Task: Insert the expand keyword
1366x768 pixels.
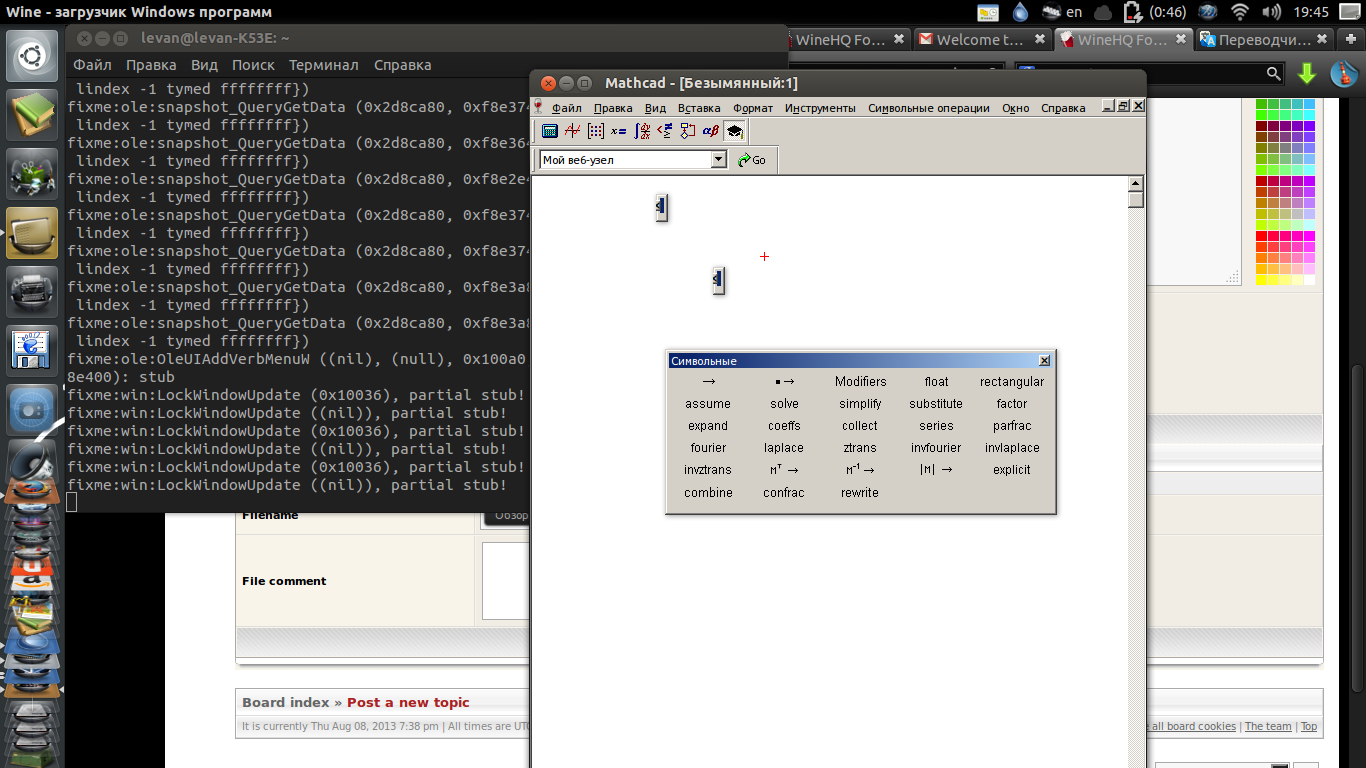Action: 708,426
